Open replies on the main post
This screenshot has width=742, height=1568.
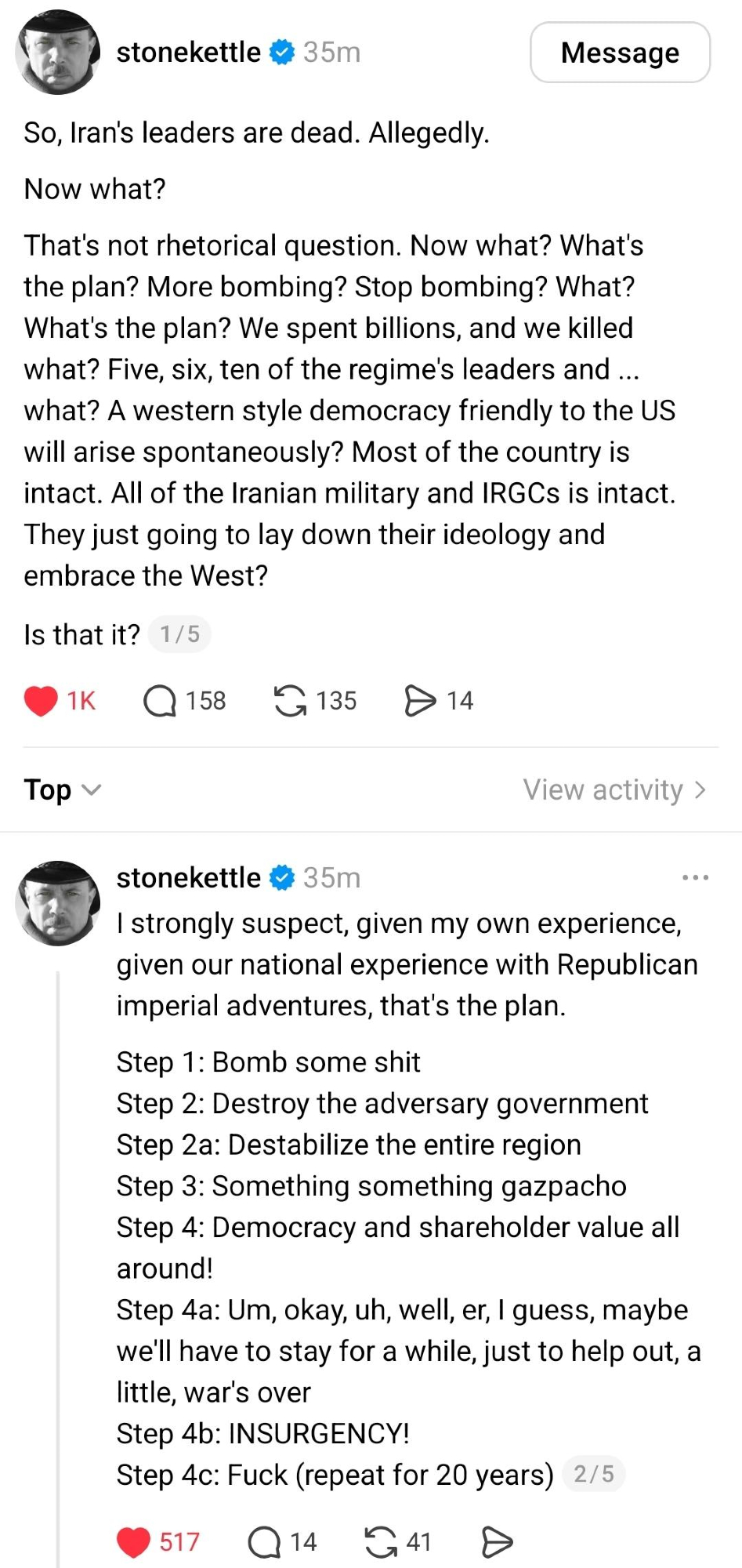pyautogui.click(x=160, y=700)
